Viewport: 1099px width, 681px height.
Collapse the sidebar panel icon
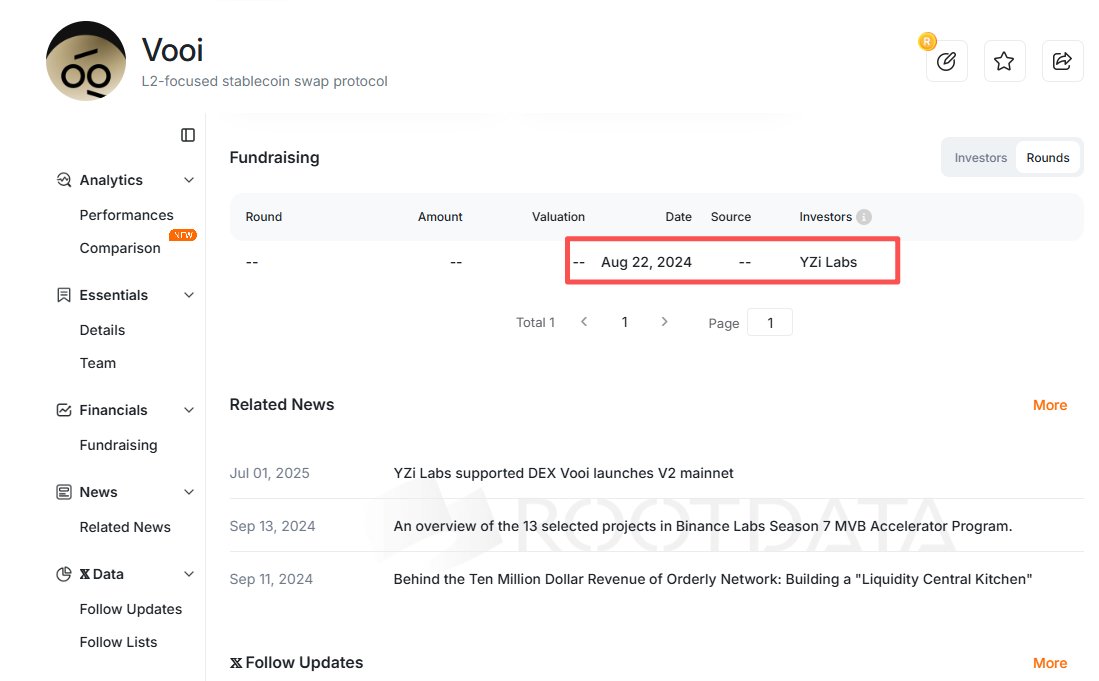coord(188,135)
